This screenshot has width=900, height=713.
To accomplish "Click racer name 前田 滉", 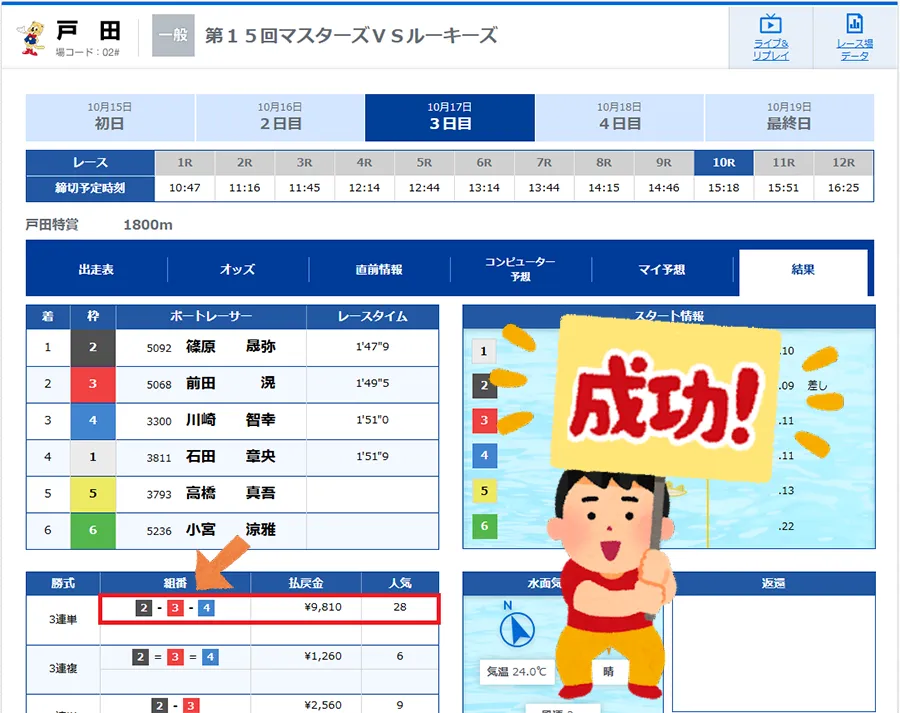I will 231,383.
